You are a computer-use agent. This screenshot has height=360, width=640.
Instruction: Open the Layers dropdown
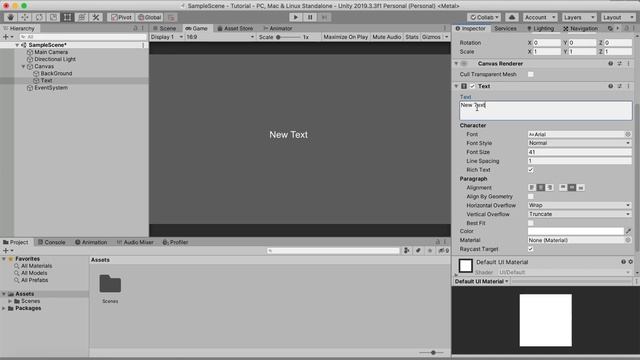point(579,17)
